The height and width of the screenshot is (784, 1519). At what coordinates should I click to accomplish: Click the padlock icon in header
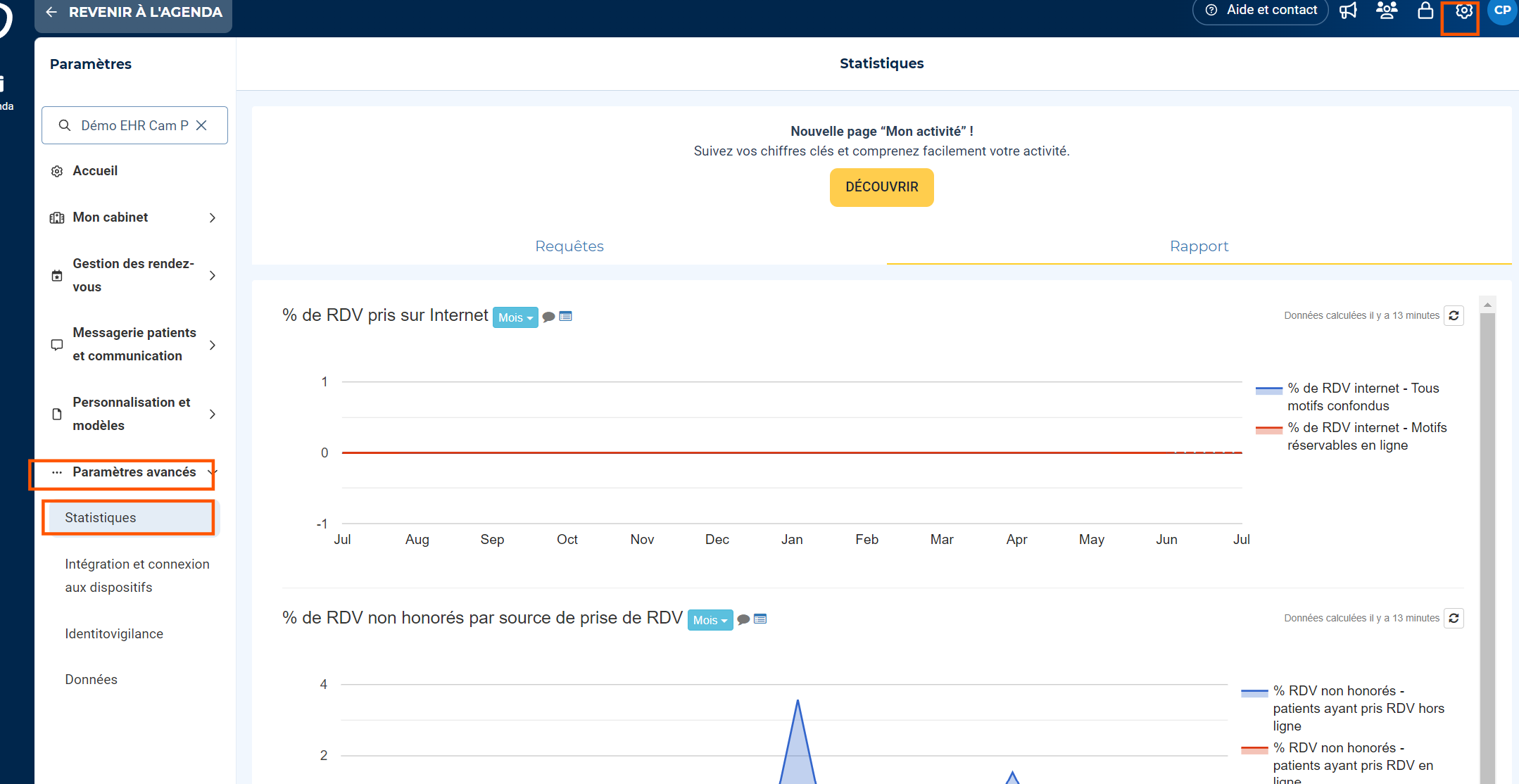1425,11
